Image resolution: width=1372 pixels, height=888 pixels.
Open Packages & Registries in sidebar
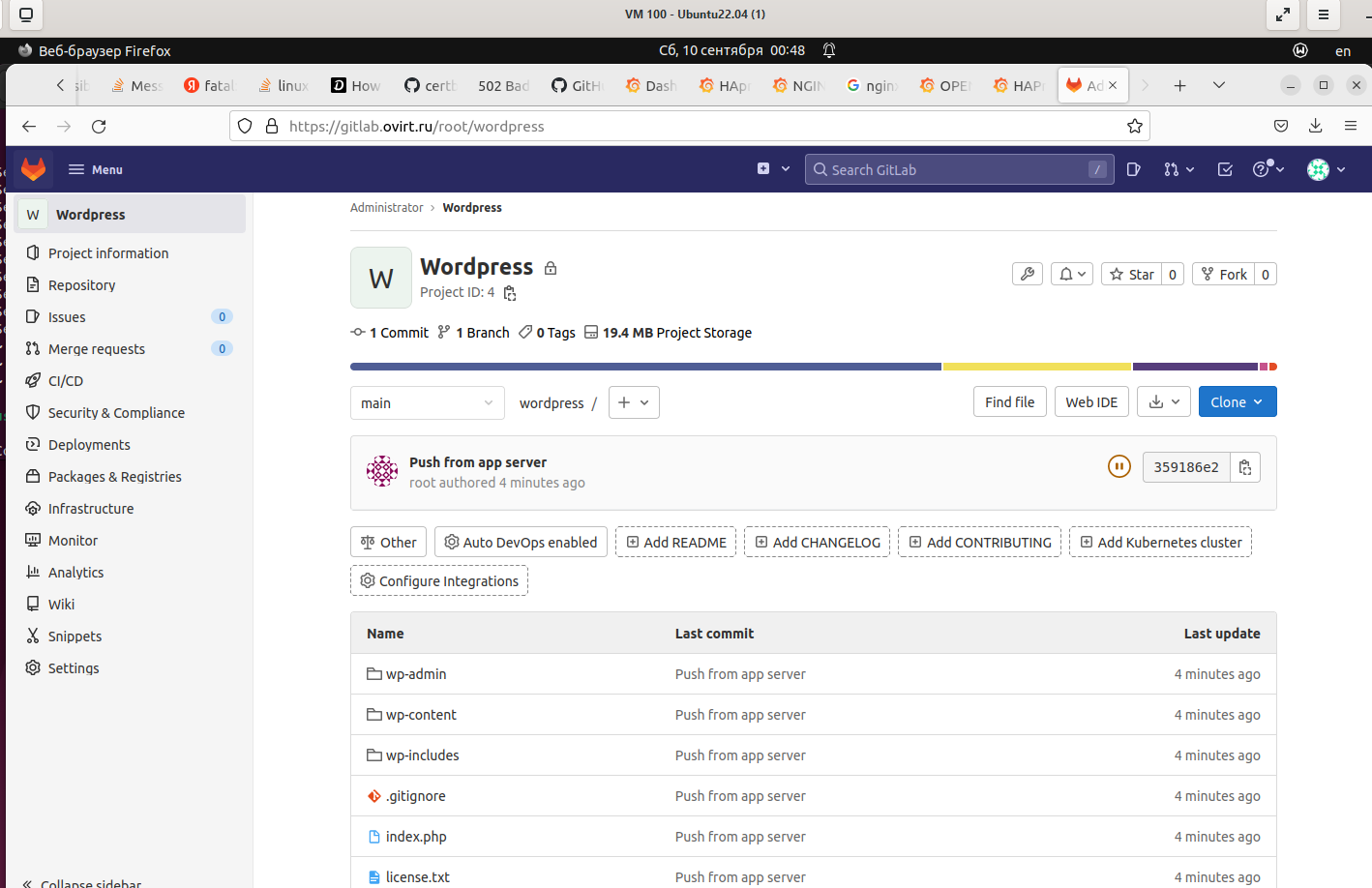coord(115,477)
